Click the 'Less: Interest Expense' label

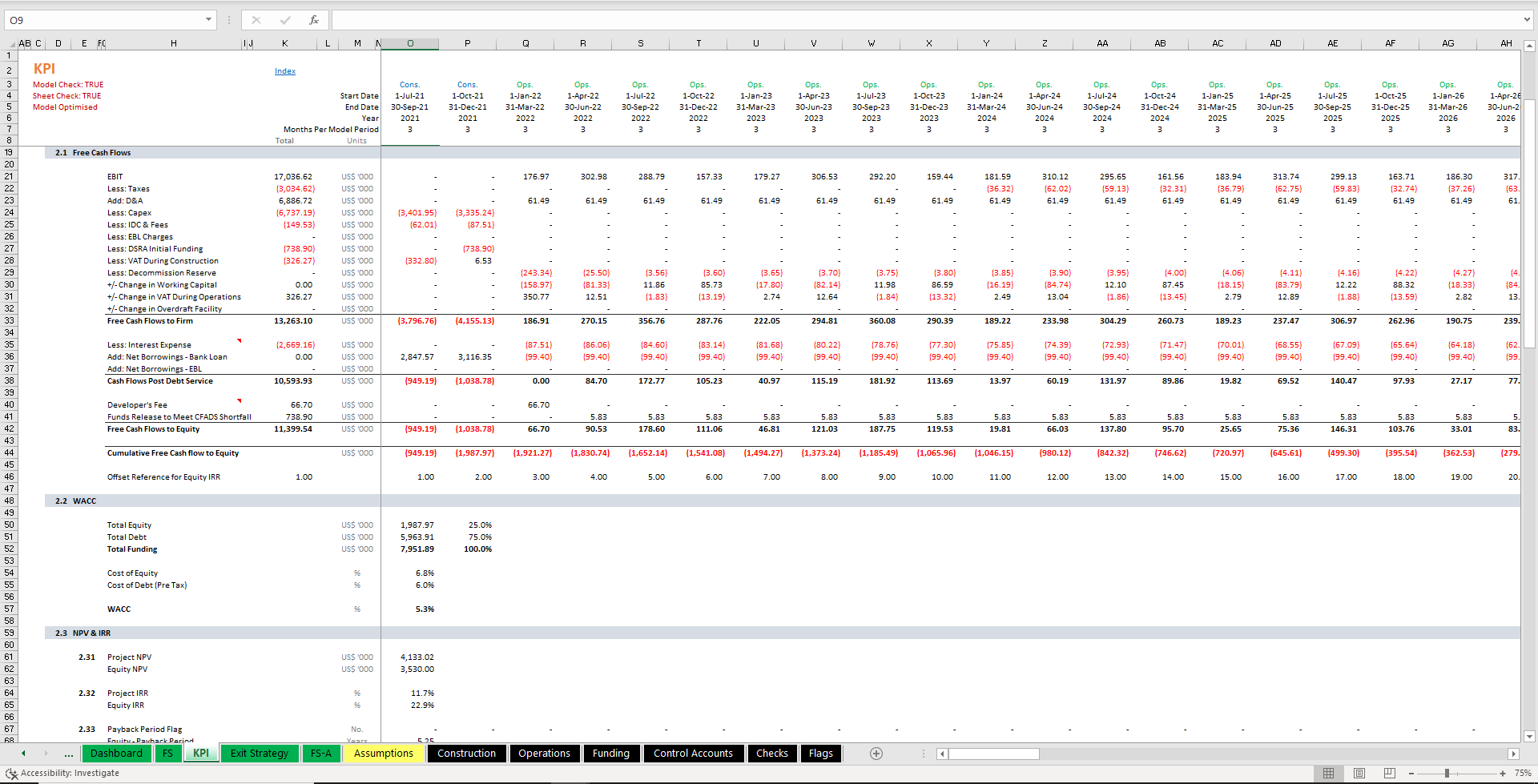click(x=149, y=345)
